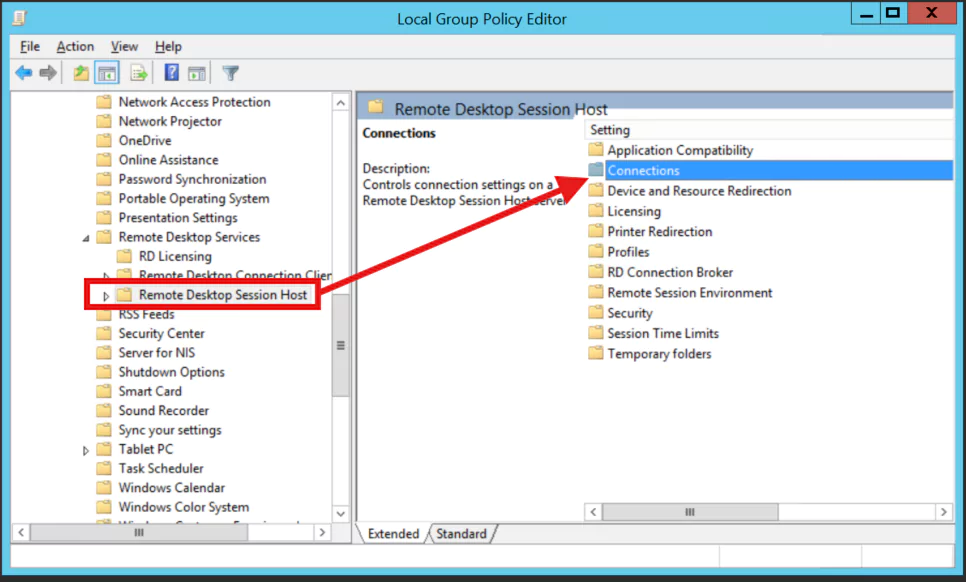Expand the Remote Desktop Session Host node
This screenshot has height=582, width=966.
click(x=106, y=296)
